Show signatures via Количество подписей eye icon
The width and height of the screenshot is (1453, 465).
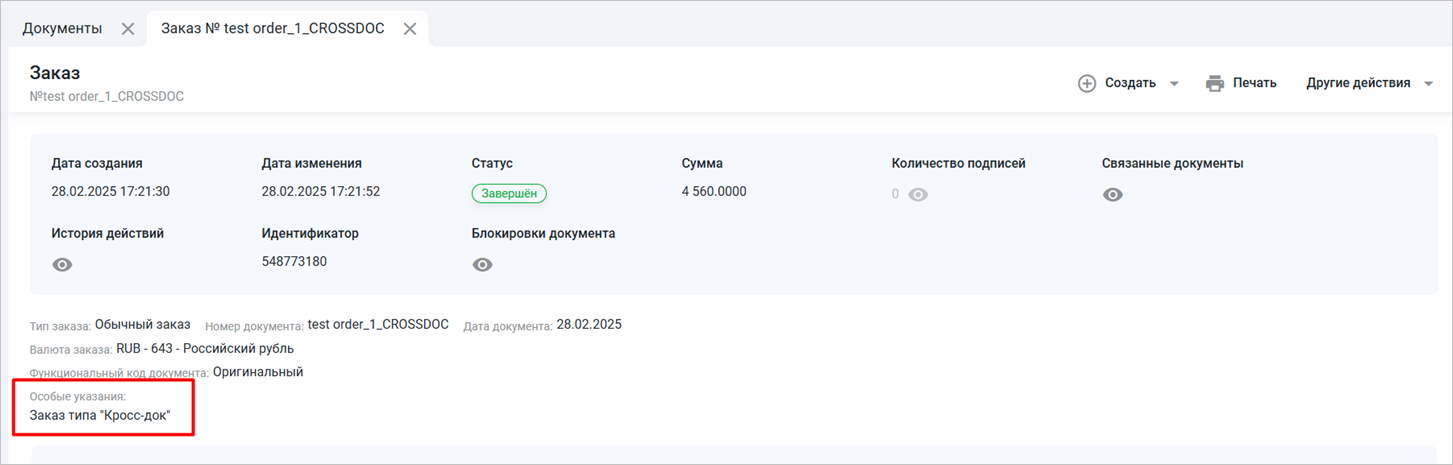[918, 195]
